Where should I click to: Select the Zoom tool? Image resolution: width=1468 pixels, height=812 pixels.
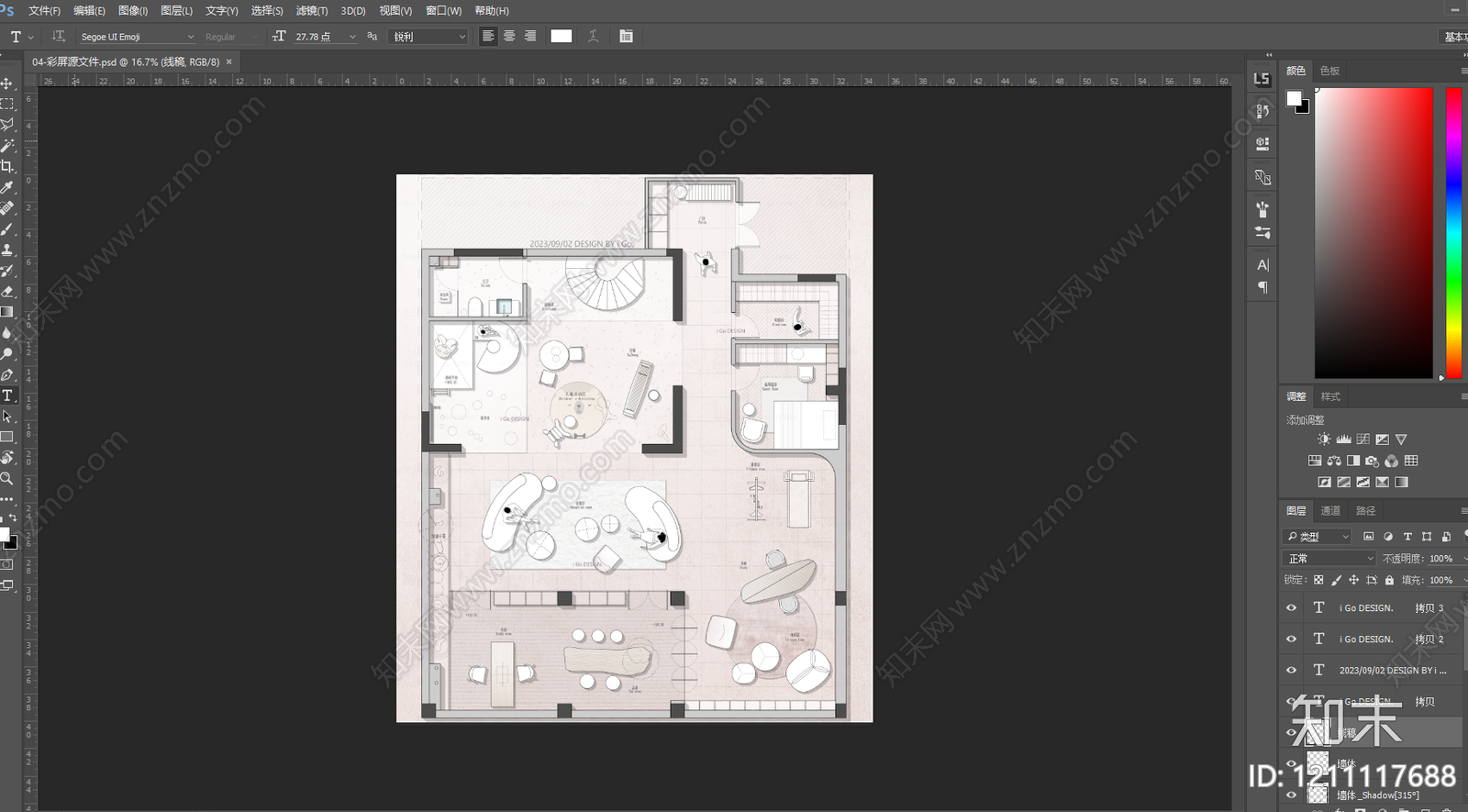click(7, 478)
